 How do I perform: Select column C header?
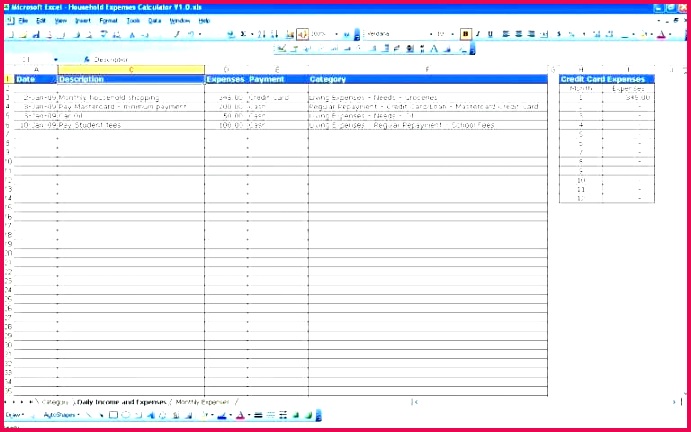click(x=131, y=70)
